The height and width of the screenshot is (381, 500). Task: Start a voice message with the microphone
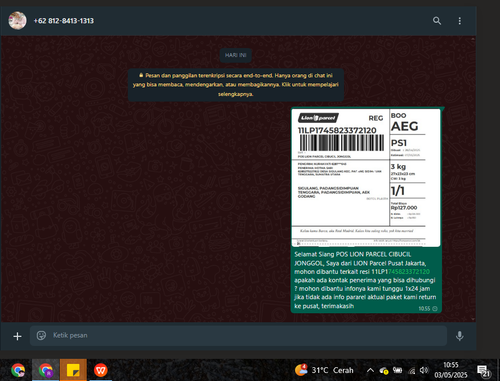point(460,336)
